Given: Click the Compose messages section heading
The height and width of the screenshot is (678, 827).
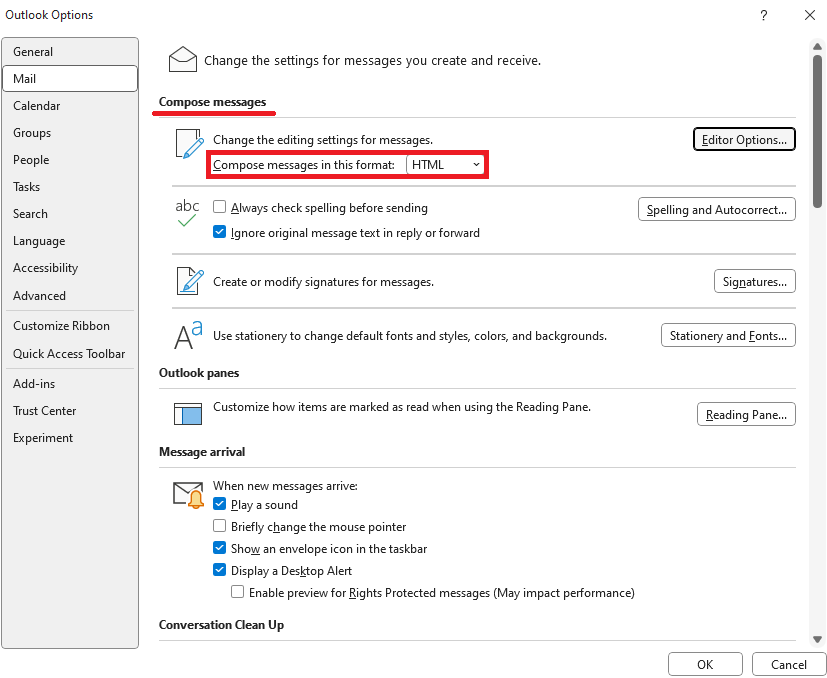Looking at the screenshot, I should tap(213, 102).
